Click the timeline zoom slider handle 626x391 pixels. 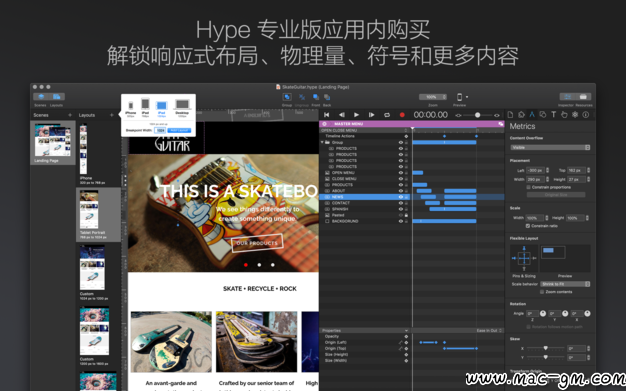477,115
